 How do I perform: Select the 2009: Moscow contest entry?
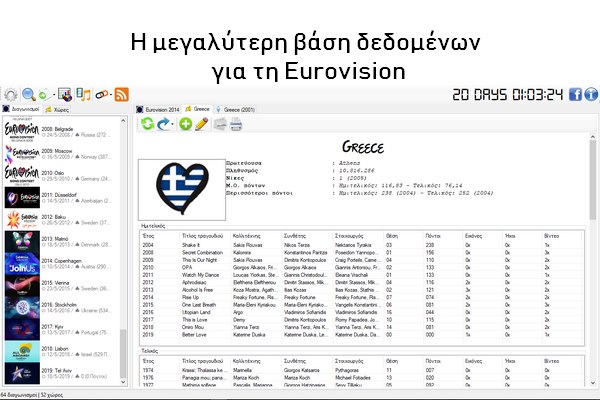(61, 154)
